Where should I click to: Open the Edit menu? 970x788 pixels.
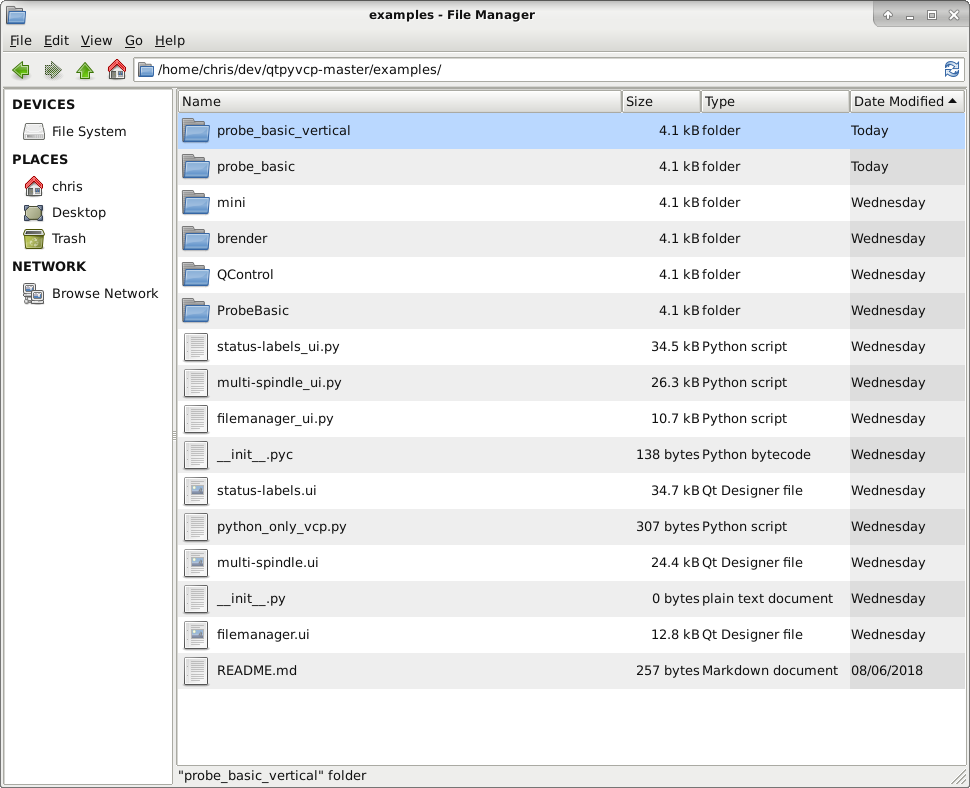pyautogui.click(x=56, y=41)
